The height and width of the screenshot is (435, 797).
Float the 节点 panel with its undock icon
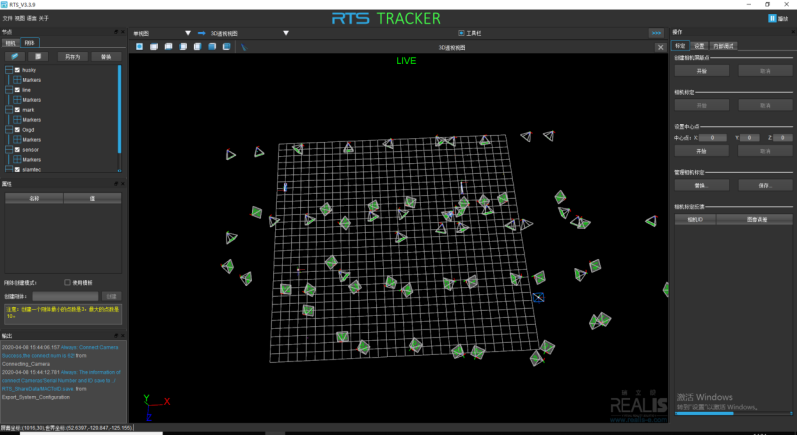tap(116, 32)
